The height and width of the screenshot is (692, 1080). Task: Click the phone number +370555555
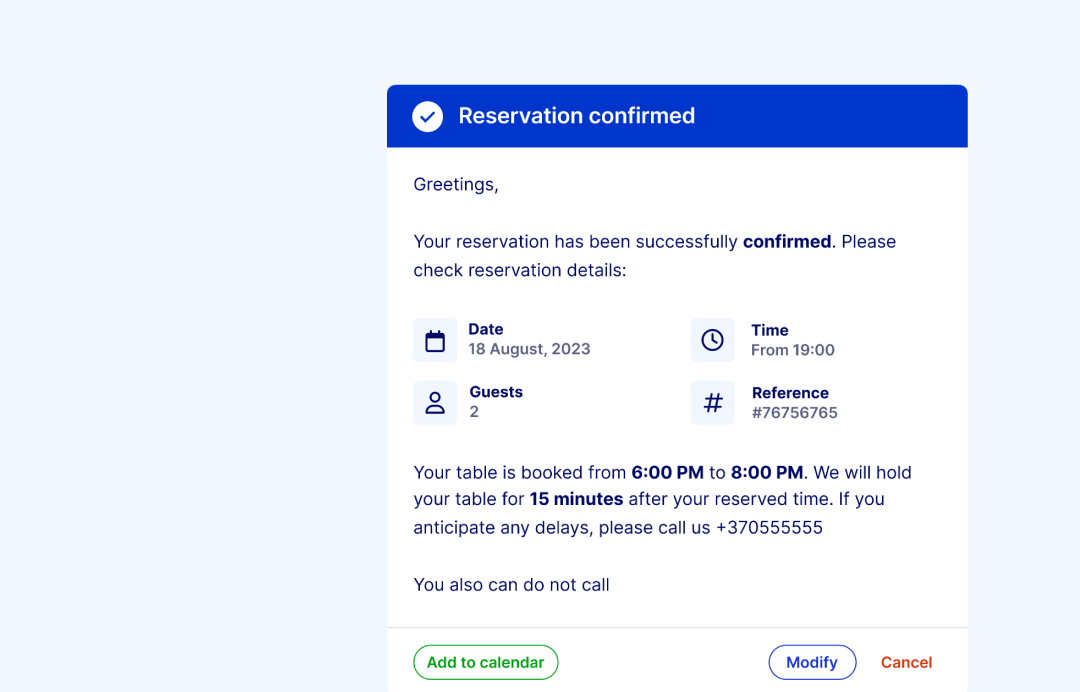click(x=769, y=527)
